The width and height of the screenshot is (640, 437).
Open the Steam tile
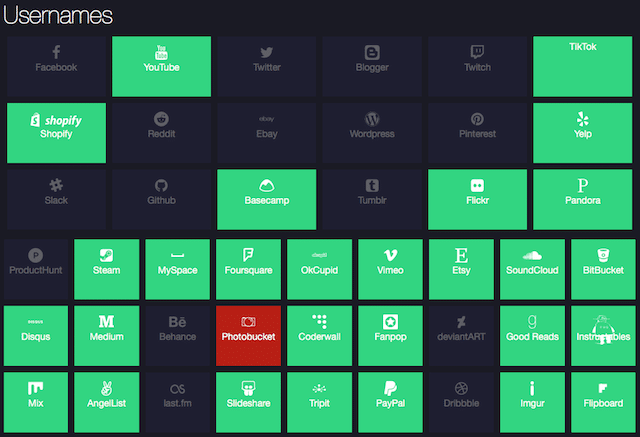[107, 269]
